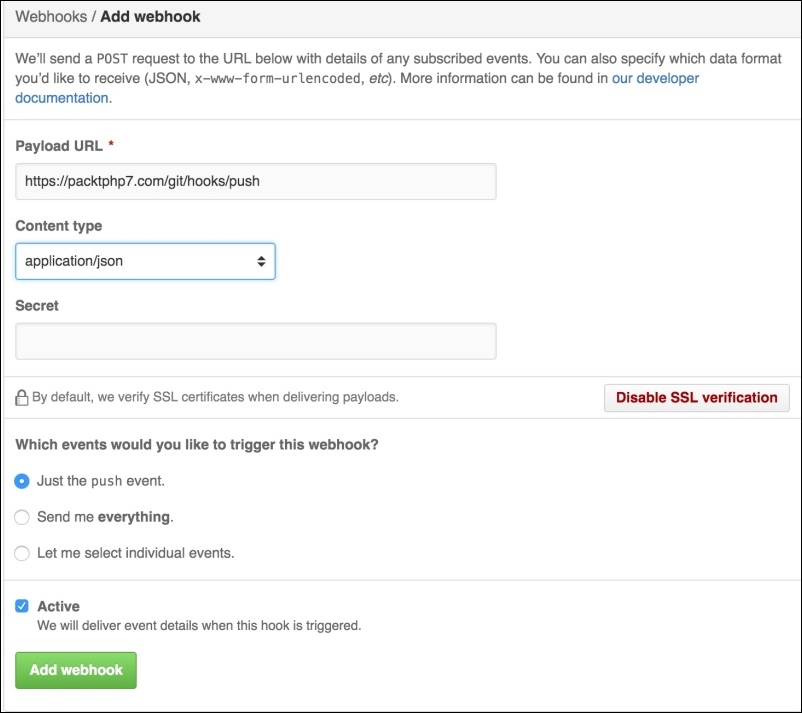The image size is (802, 713).
Task: Select the "Just the push event" radio
Action: pyautogui.click(x=21, y=481)
